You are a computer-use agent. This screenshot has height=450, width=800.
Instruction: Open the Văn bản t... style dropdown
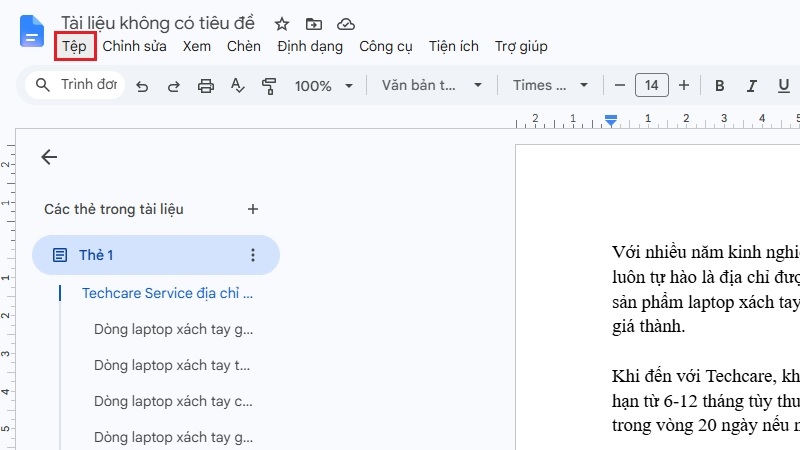pos(432,85)
